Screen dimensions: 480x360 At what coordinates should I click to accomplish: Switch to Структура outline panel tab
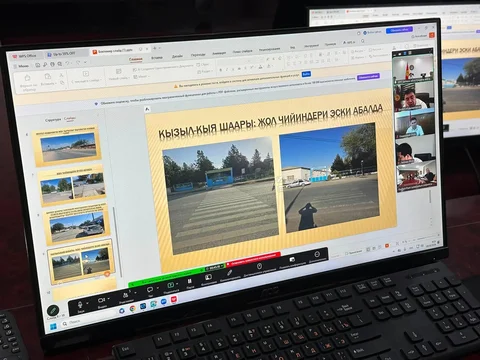click(x=53, y=119)
